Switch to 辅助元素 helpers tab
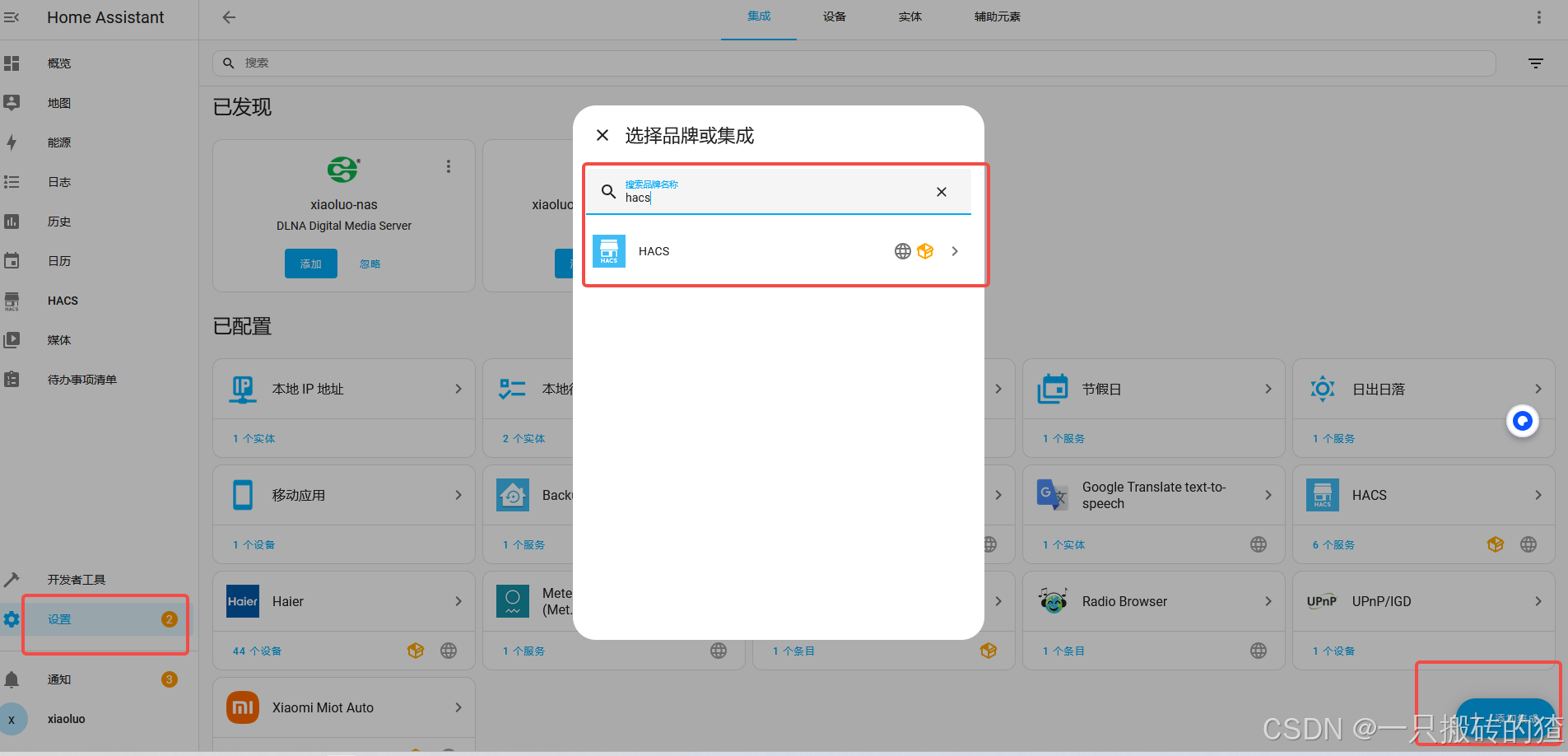This screenshot has height=756, width=1568. pyautogui.click(x=998, y=16)
